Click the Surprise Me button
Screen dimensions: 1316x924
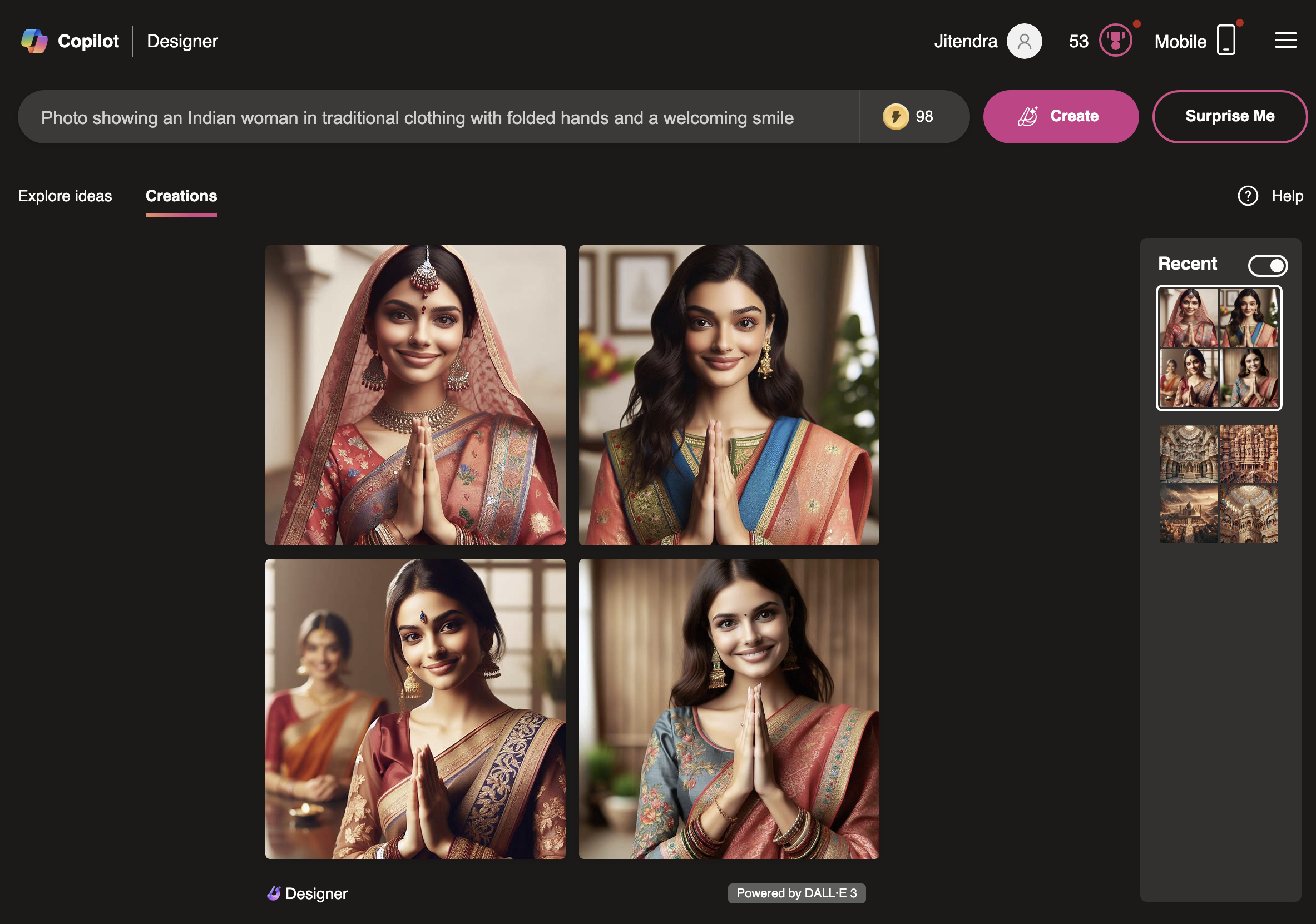1229,117
